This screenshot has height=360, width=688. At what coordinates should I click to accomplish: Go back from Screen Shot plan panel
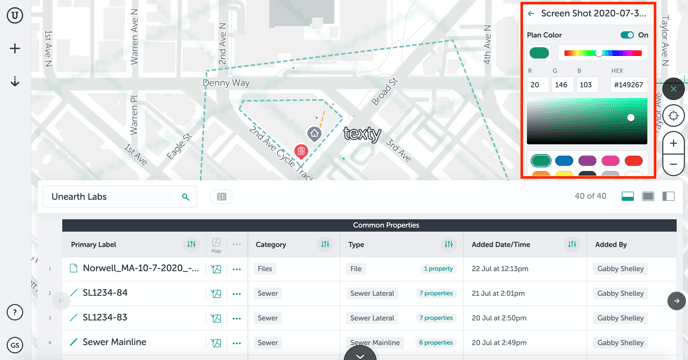click(x=531, y=14)
